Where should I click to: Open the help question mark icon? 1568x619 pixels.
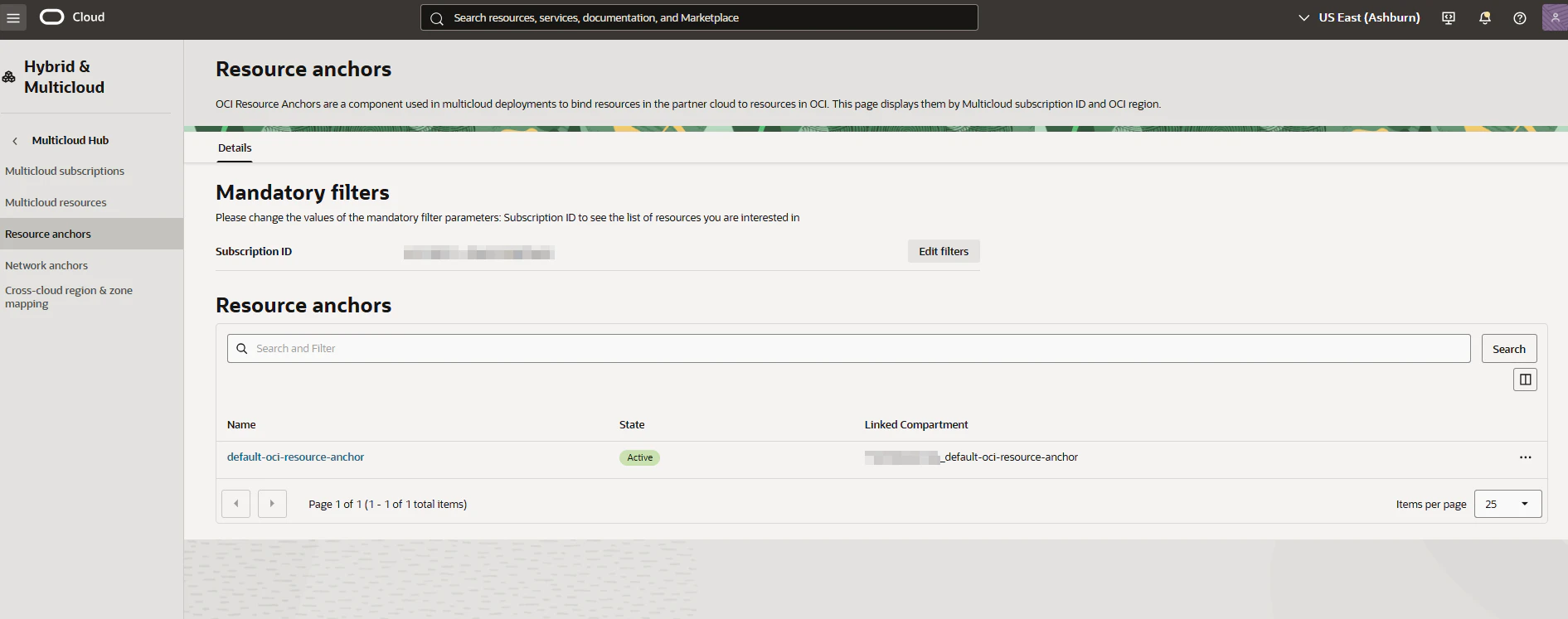[1520, 17]
